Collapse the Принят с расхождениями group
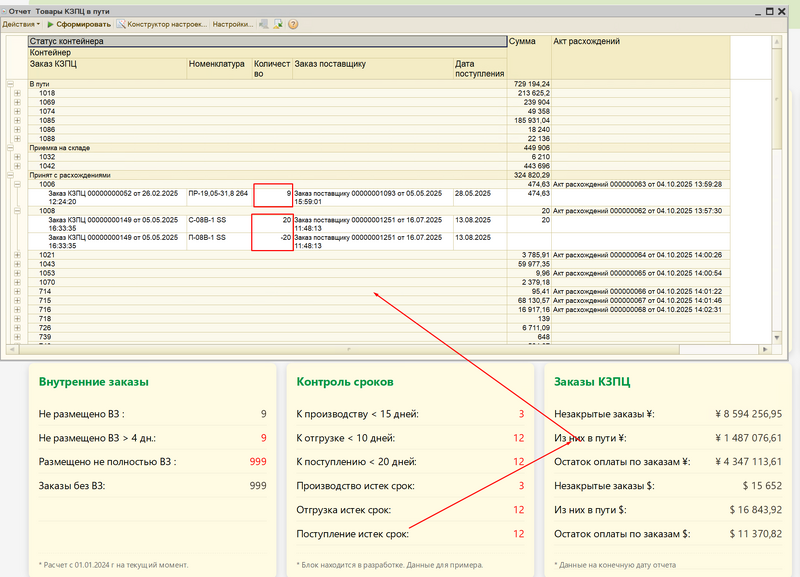Image resolution: width=800 pixels, height=577 pixels. (10, 175)
